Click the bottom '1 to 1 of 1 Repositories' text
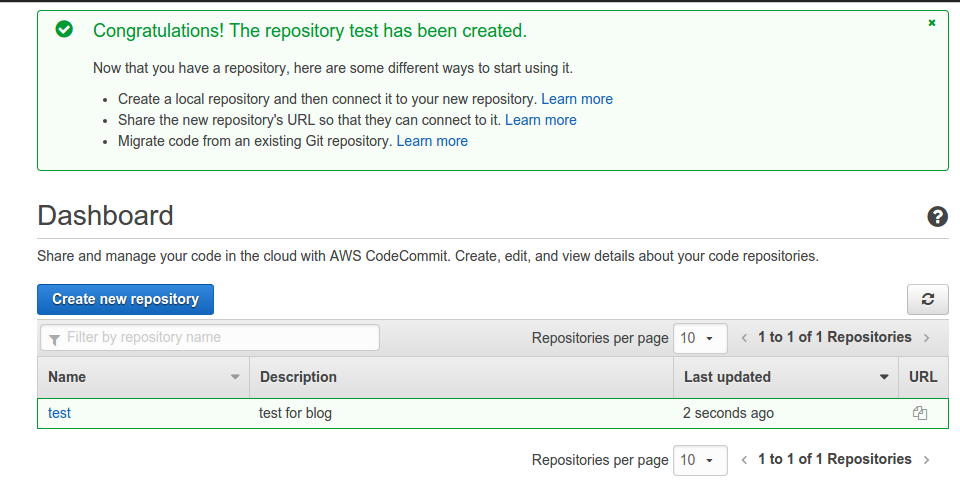This screenshot has width=960, height=488. (x=834, y=459)
